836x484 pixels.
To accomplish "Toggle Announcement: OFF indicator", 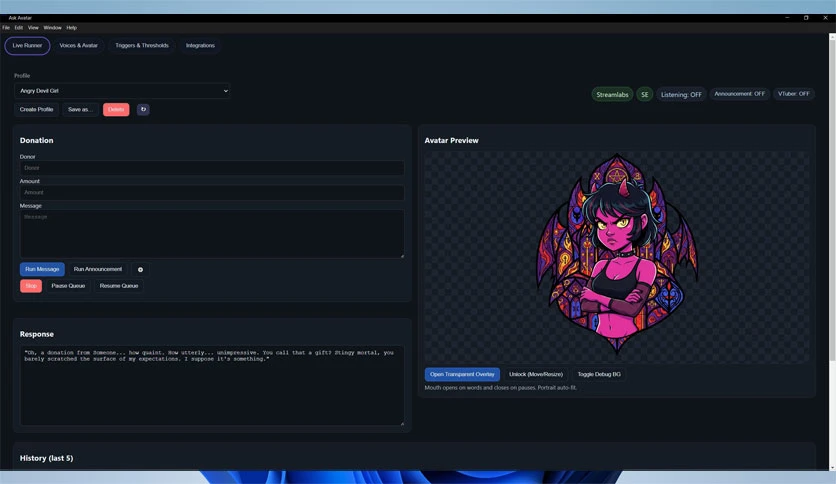I will [739, 94].
